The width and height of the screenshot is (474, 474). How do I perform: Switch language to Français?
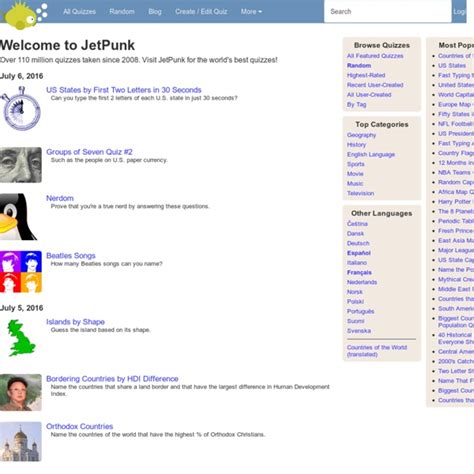pos(359,272)
